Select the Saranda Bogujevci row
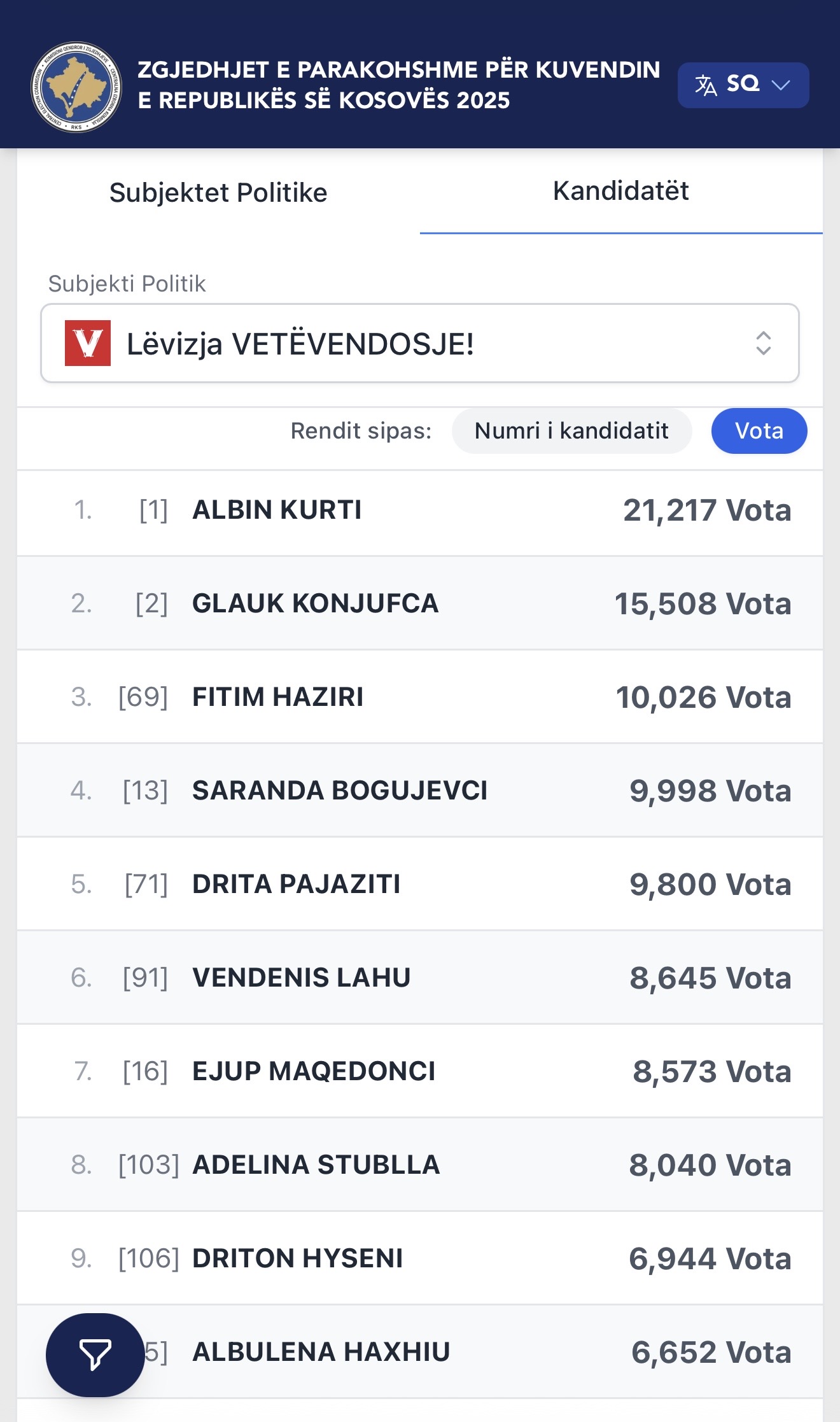The width and height of the screenshot is (840, 1422). [x=420, y=791]
